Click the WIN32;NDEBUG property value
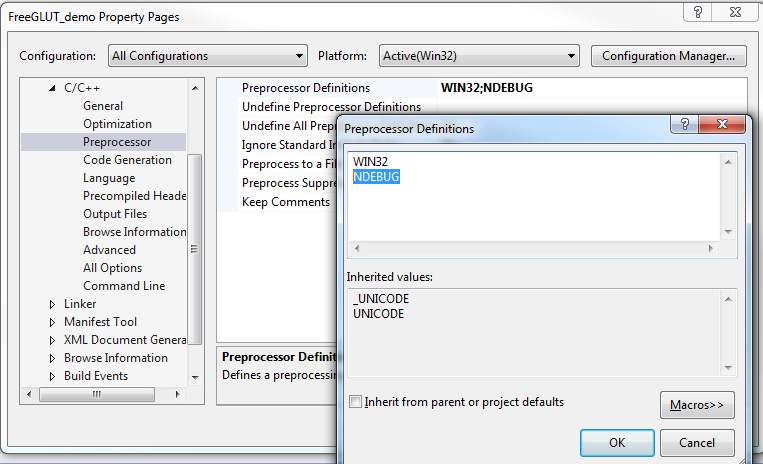The height and width of the screenshot is (464, 763). (487, 88)
